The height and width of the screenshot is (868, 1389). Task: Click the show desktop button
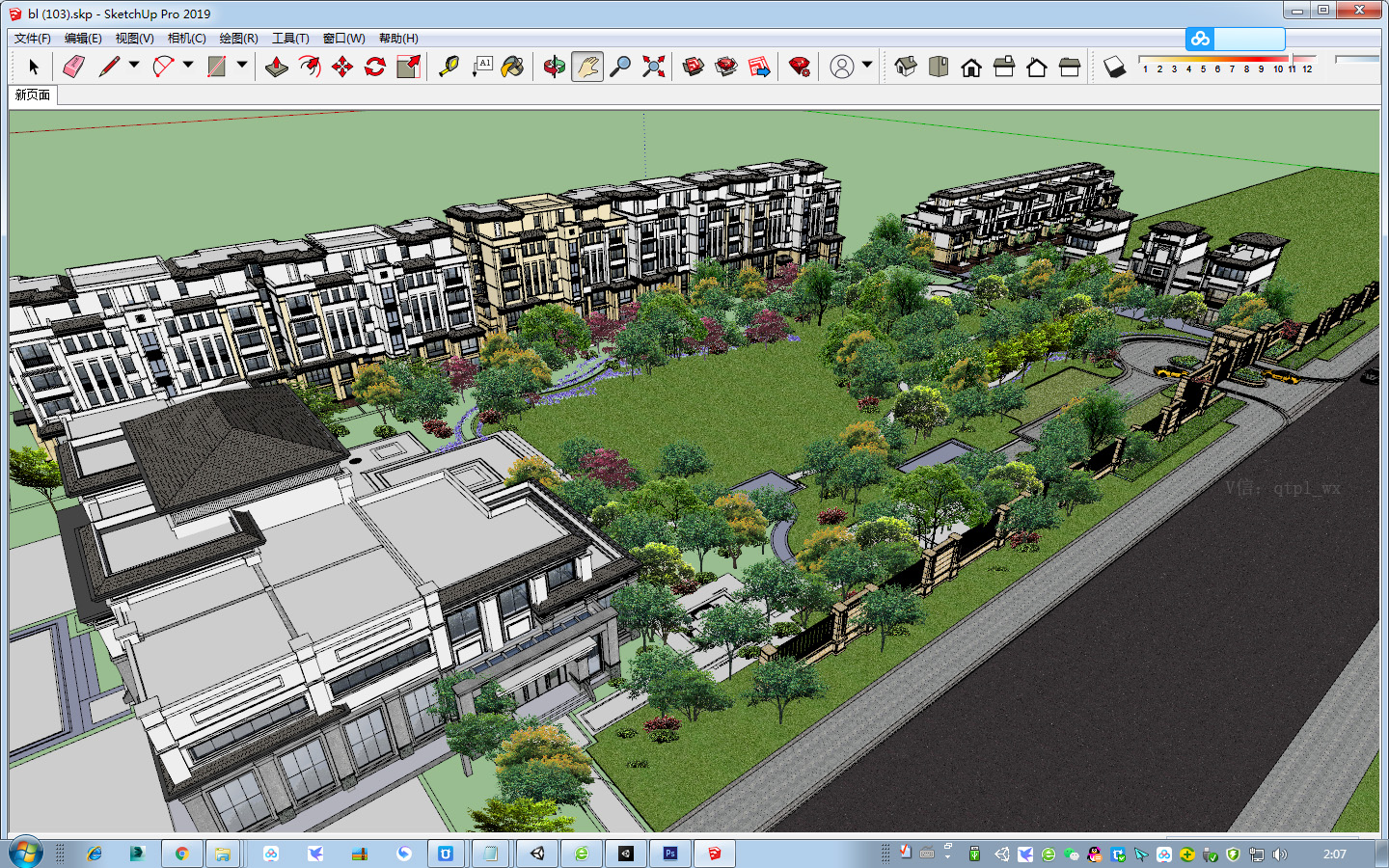[1382, 854]
